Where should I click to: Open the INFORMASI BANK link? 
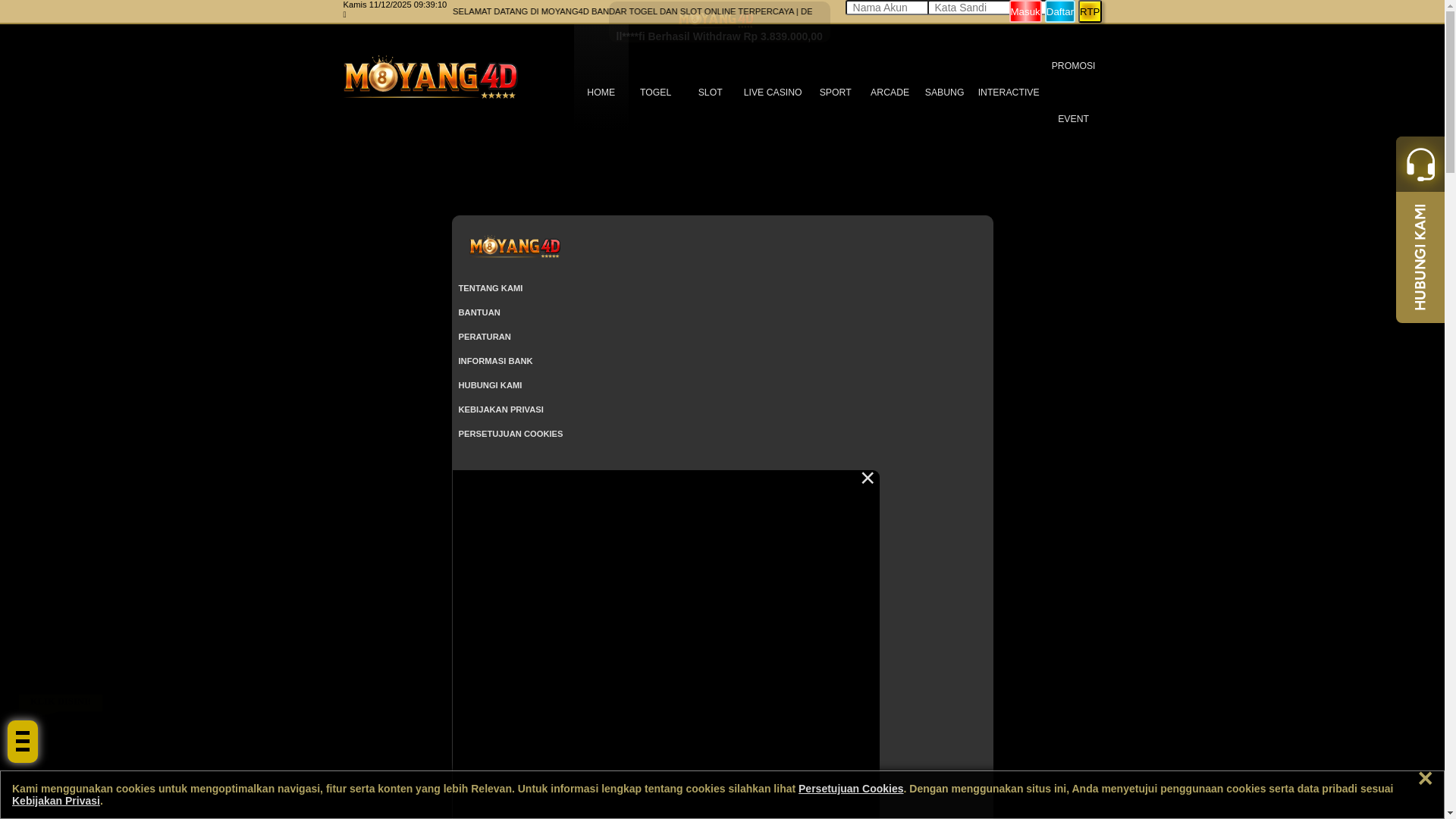(x=495, y=361)
